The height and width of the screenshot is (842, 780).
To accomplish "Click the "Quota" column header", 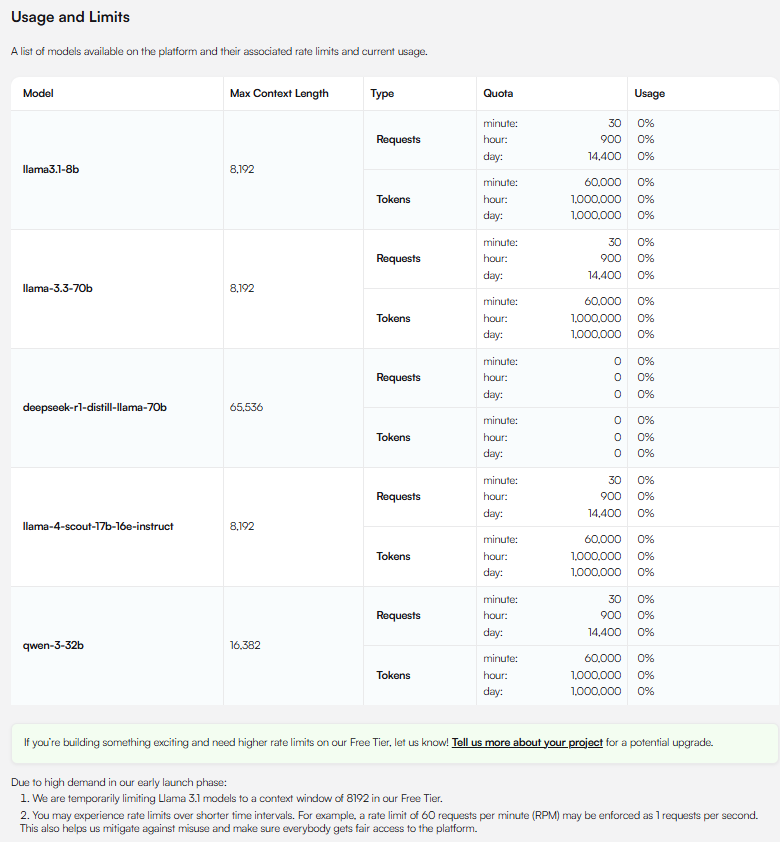I will 498,94.
